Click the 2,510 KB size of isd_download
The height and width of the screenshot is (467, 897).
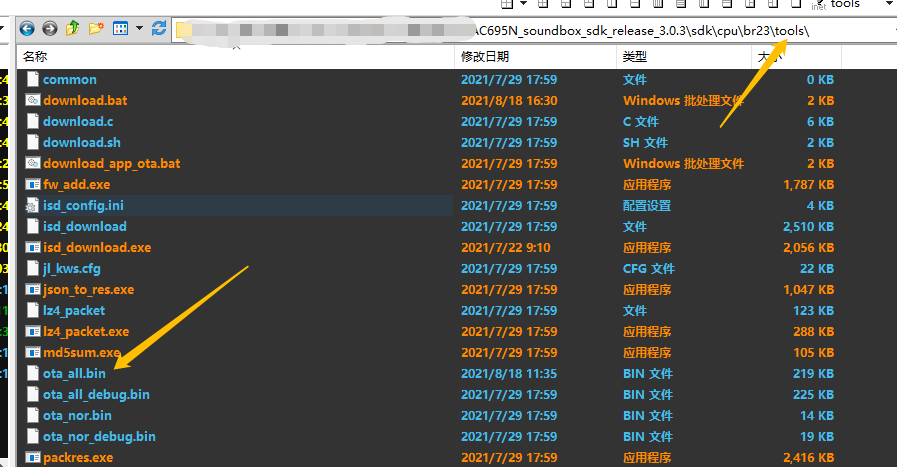808,226
